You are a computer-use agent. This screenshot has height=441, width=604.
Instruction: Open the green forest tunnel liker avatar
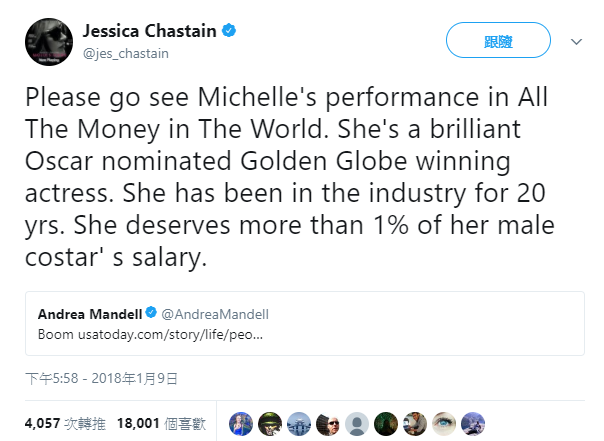tap(386, 424)
